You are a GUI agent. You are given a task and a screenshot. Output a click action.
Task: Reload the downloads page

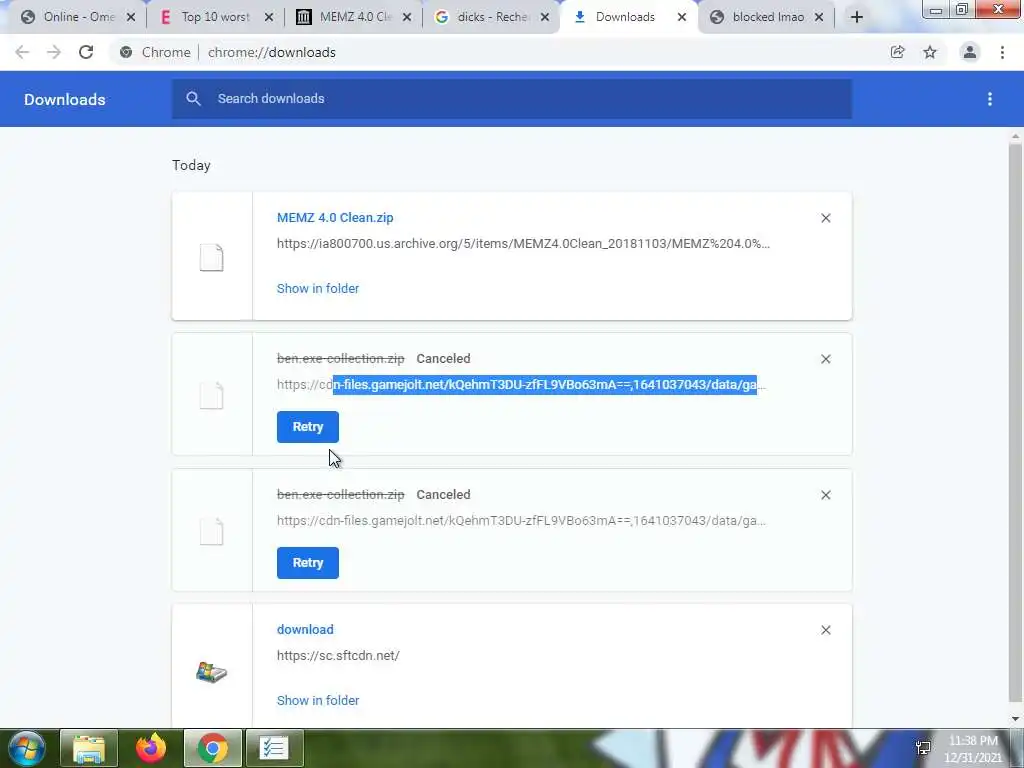point(86,52)
